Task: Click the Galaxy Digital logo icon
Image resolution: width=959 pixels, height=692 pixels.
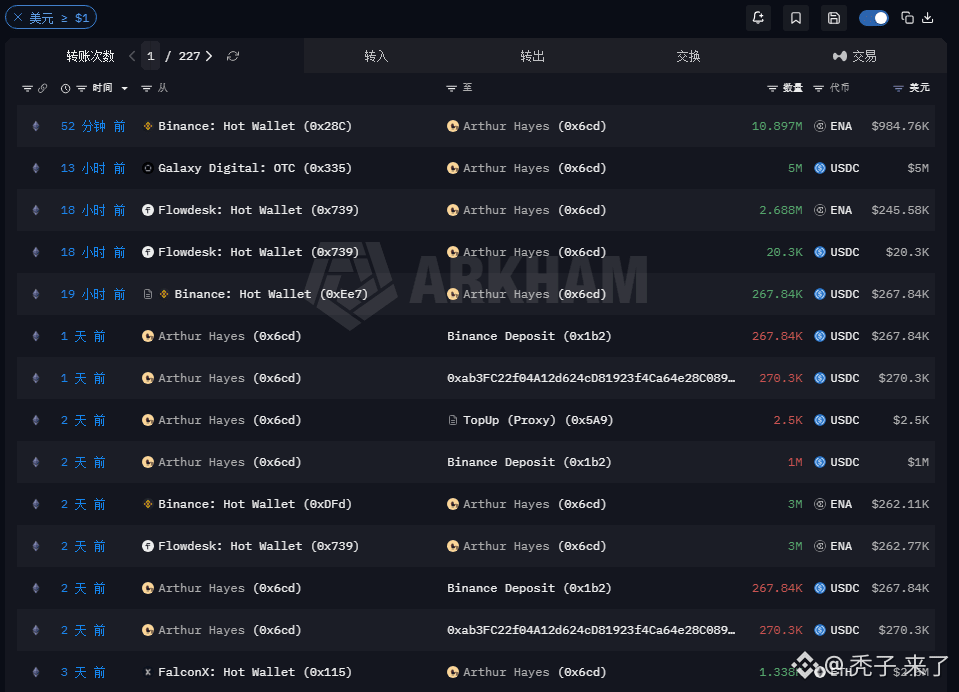Action: pos(147,168)
